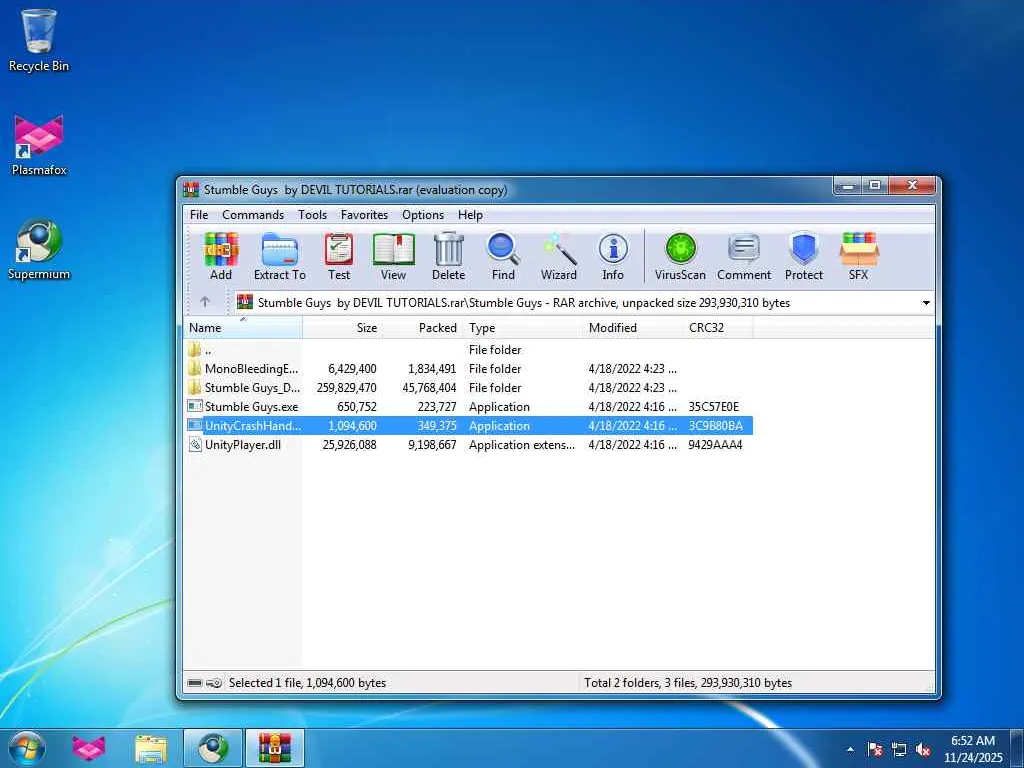This screenshot has height=768, width=1024.
Task: Click 'Total 2 folders, 3 files' status text
Action: coord(688,683)
